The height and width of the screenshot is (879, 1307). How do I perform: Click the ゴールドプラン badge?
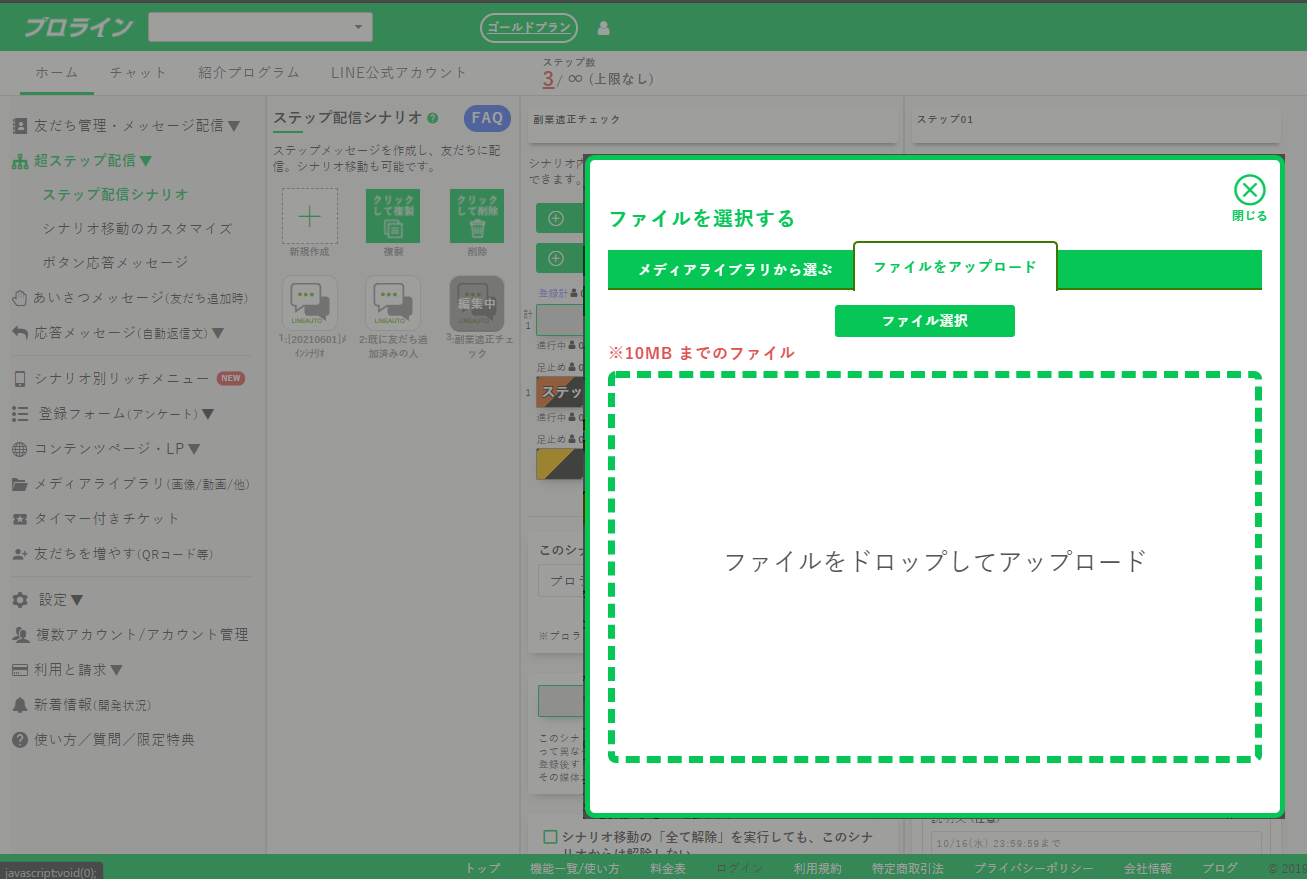pyautogui.click(x=529, y=27)
